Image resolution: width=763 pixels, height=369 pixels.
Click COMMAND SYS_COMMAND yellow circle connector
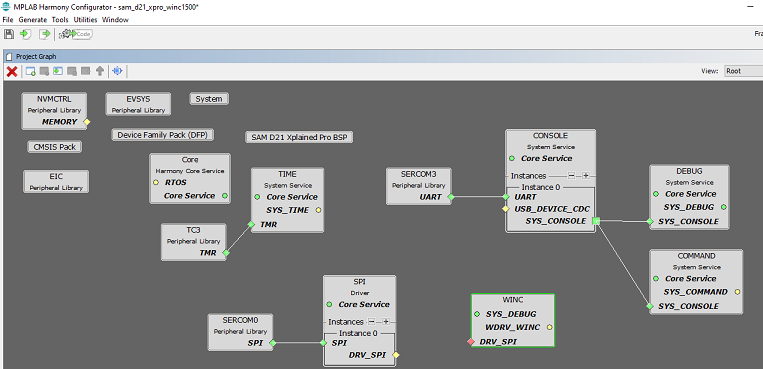[x=737, y=292]
